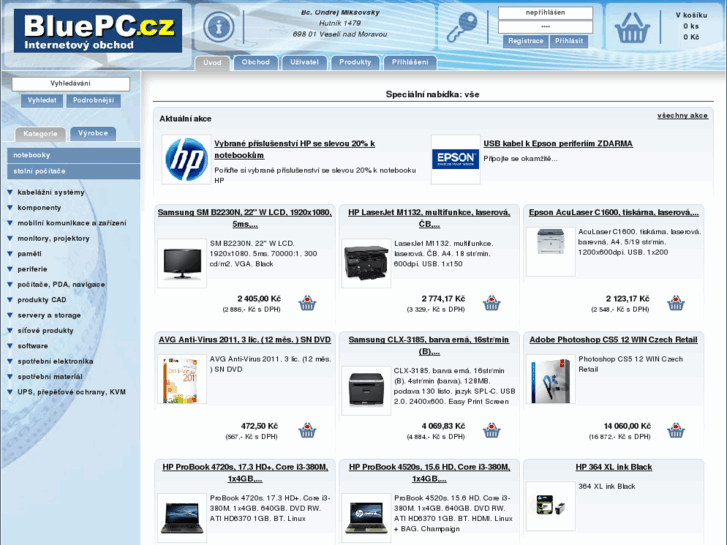The image size is (727, 545).
Task: Click the Podrobnější search button
Action: click(93, 100)
